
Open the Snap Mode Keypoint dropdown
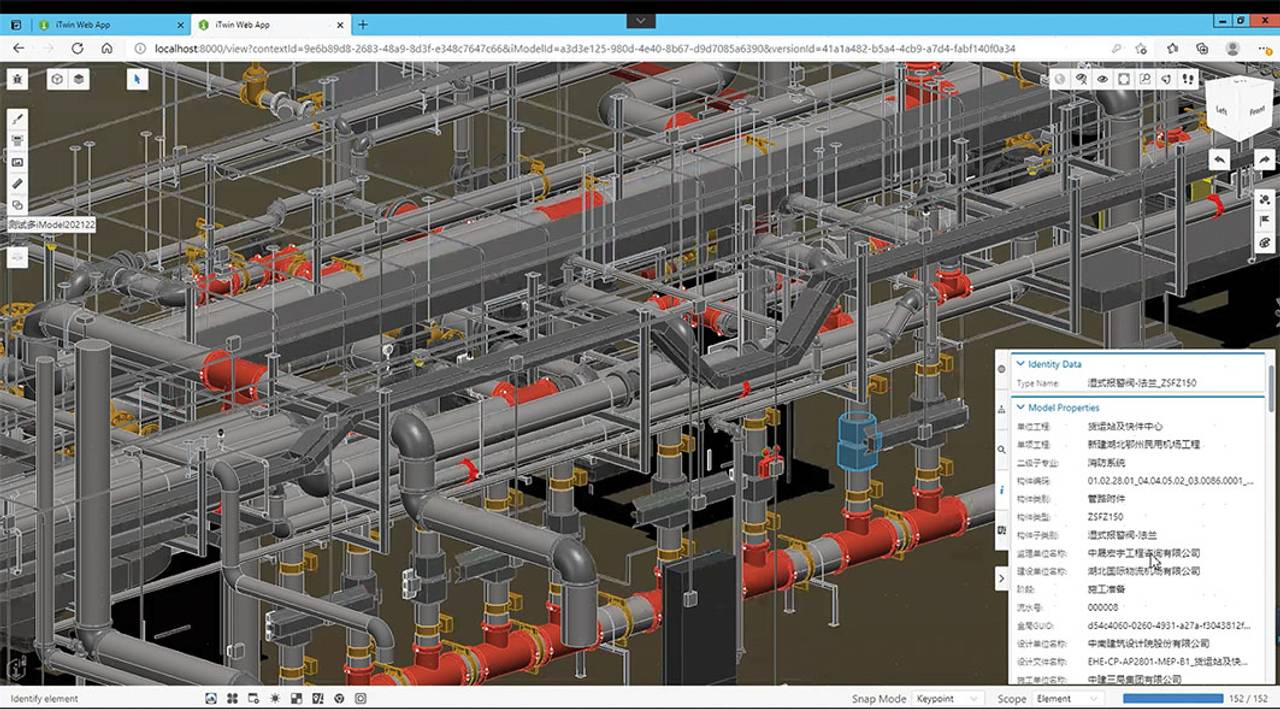tap(948, 699)
